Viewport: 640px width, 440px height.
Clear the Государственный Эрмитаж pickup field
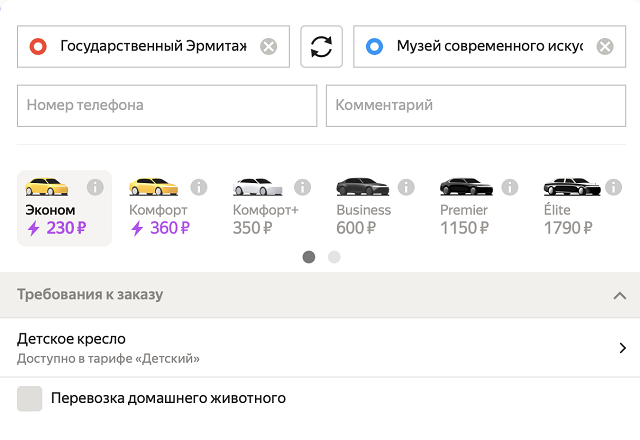[x=269, y=47]
